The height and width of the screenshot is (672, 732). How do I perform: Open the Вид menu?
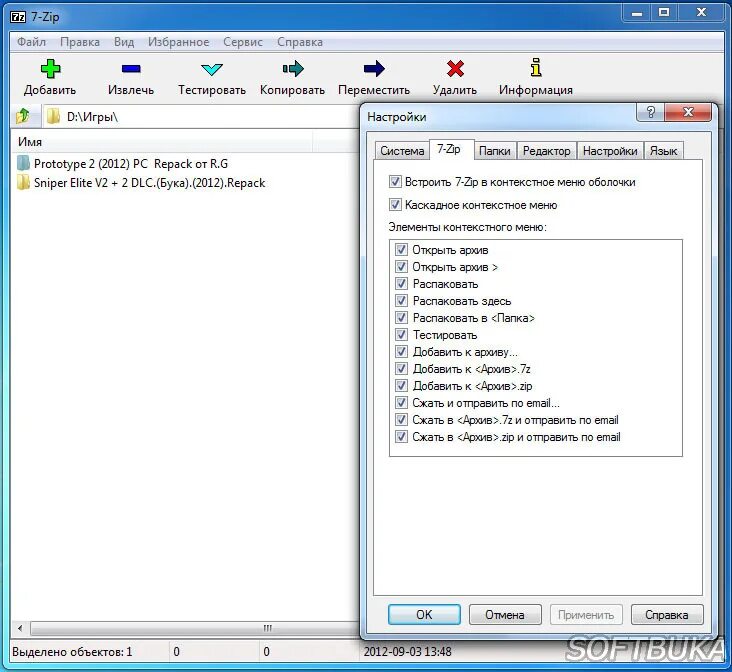point(124,42)
